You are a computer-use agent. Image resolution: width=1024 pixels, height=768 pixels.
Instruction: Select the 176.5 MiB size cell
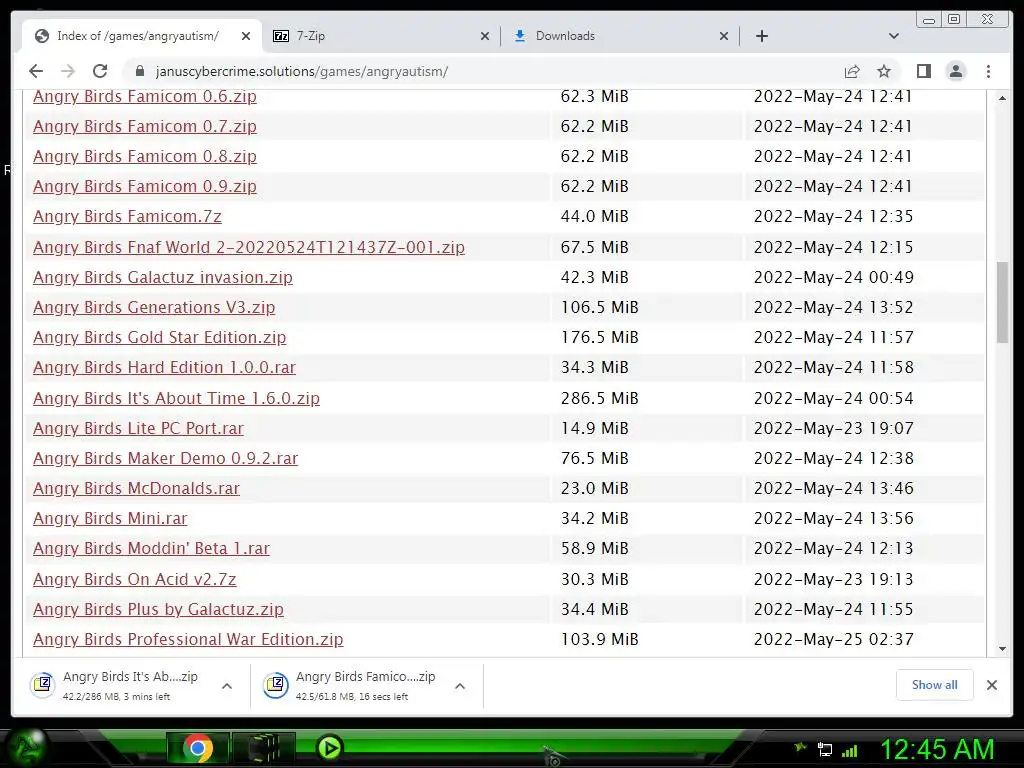coord(600,338)
